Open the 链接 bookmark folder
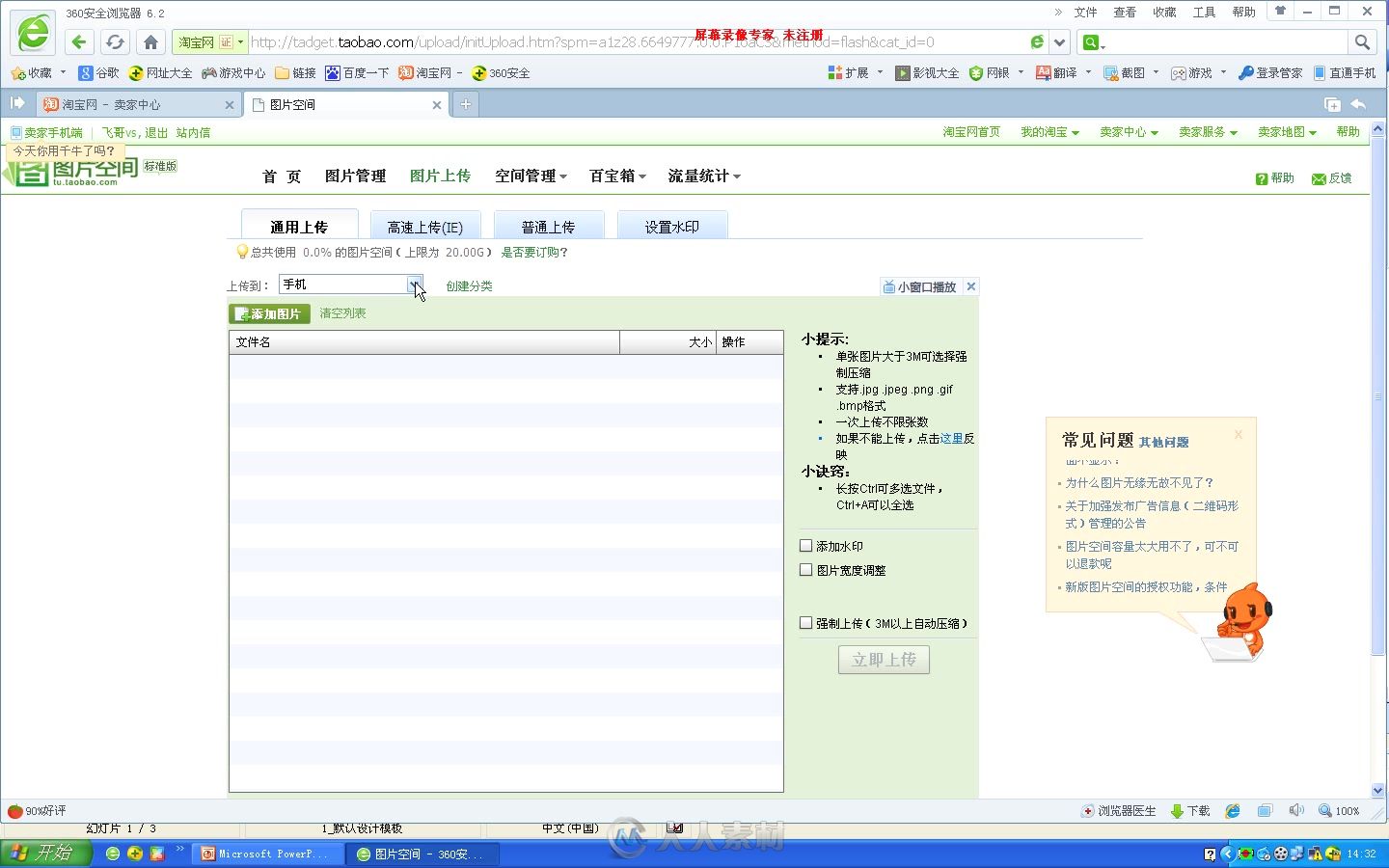Image resolution: width=1389 pixels, height=868 pixels. 295,73
